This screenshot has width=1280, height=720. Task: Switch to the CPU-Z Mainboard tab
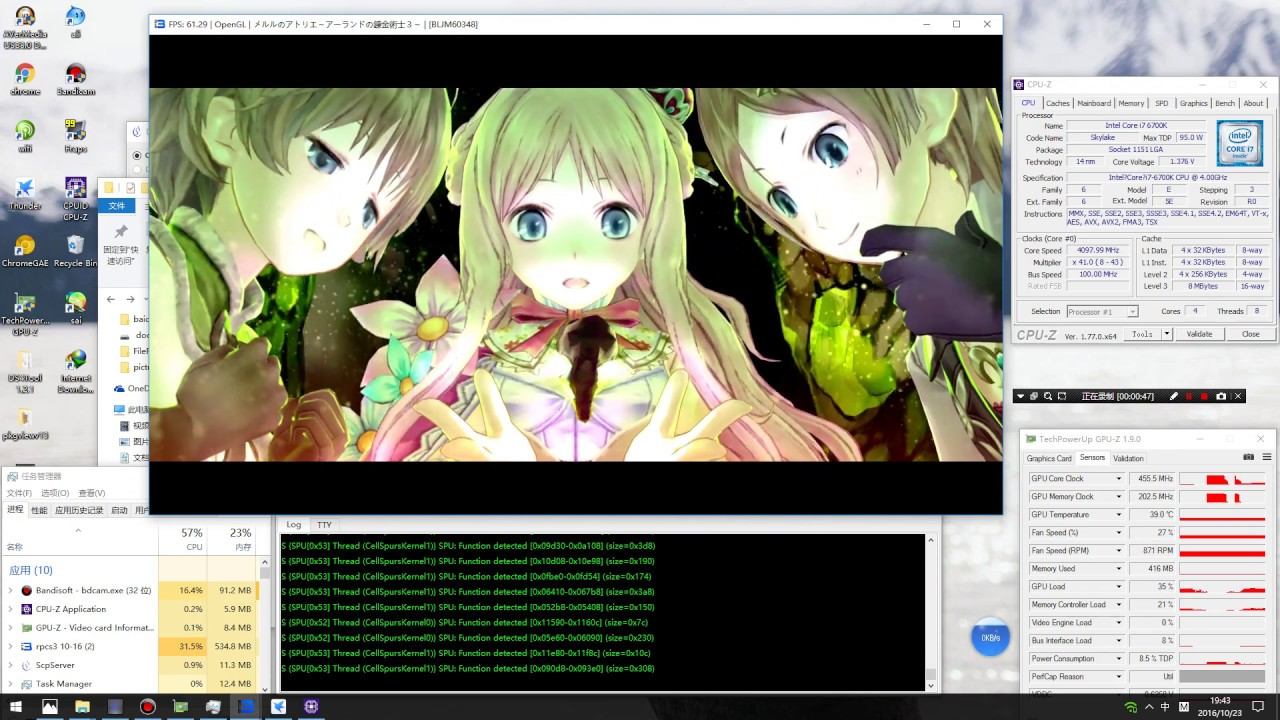[x=1094, y=103]
